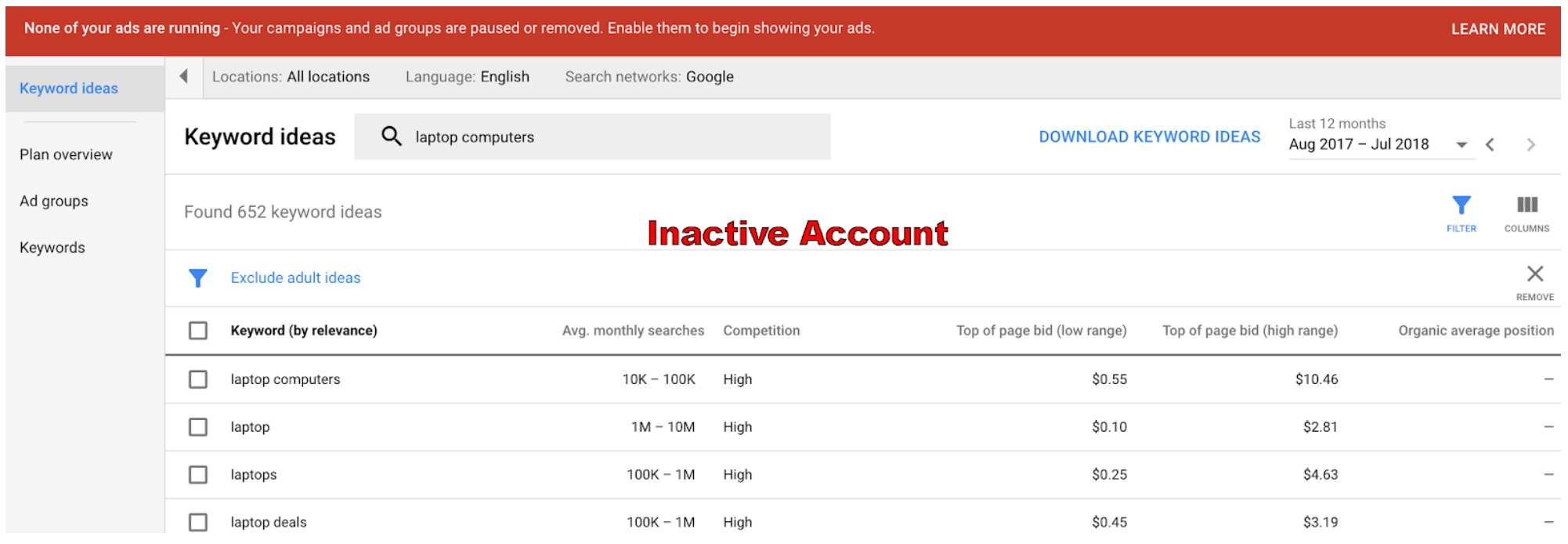Select the laptop deals row checkbox
Image resolution: width=1568 pixels, height=544 pixels.
198,523
